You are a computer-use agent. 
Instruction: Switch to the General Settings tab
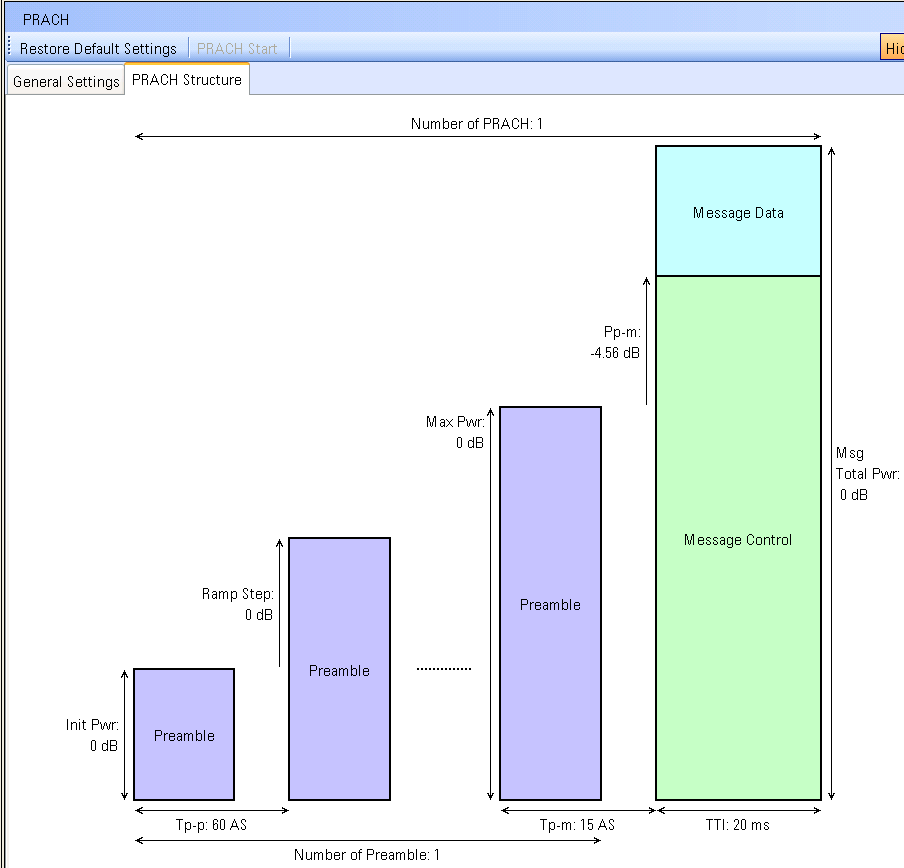click(x=66, y=82)
